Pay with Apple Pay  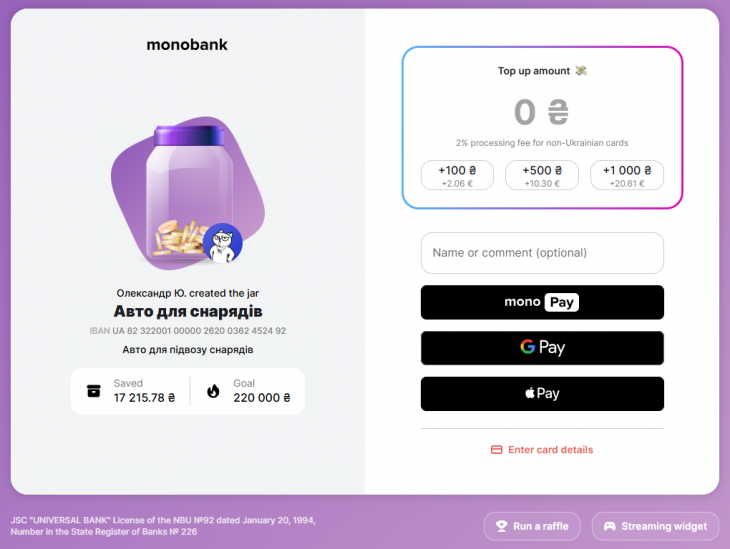pyautogui.click(x=542, y=394)
